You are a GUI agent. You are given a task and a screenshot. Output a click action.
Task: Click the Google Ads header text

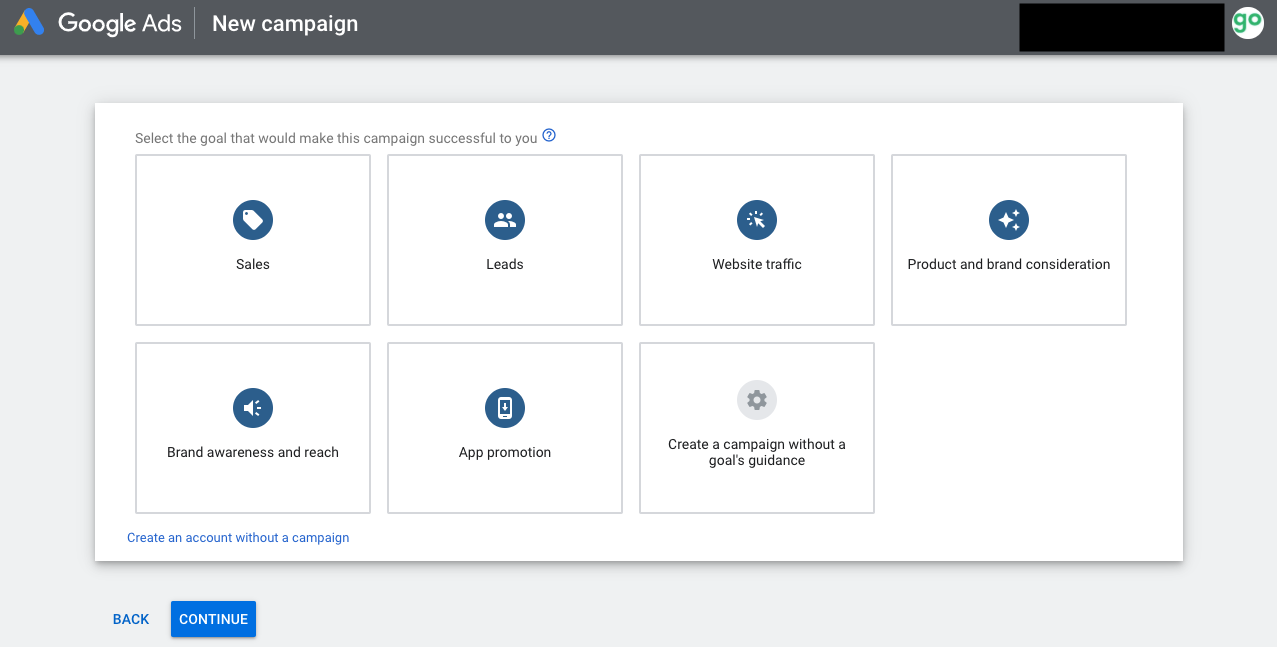pyautogui.click(x=120, y=24)
